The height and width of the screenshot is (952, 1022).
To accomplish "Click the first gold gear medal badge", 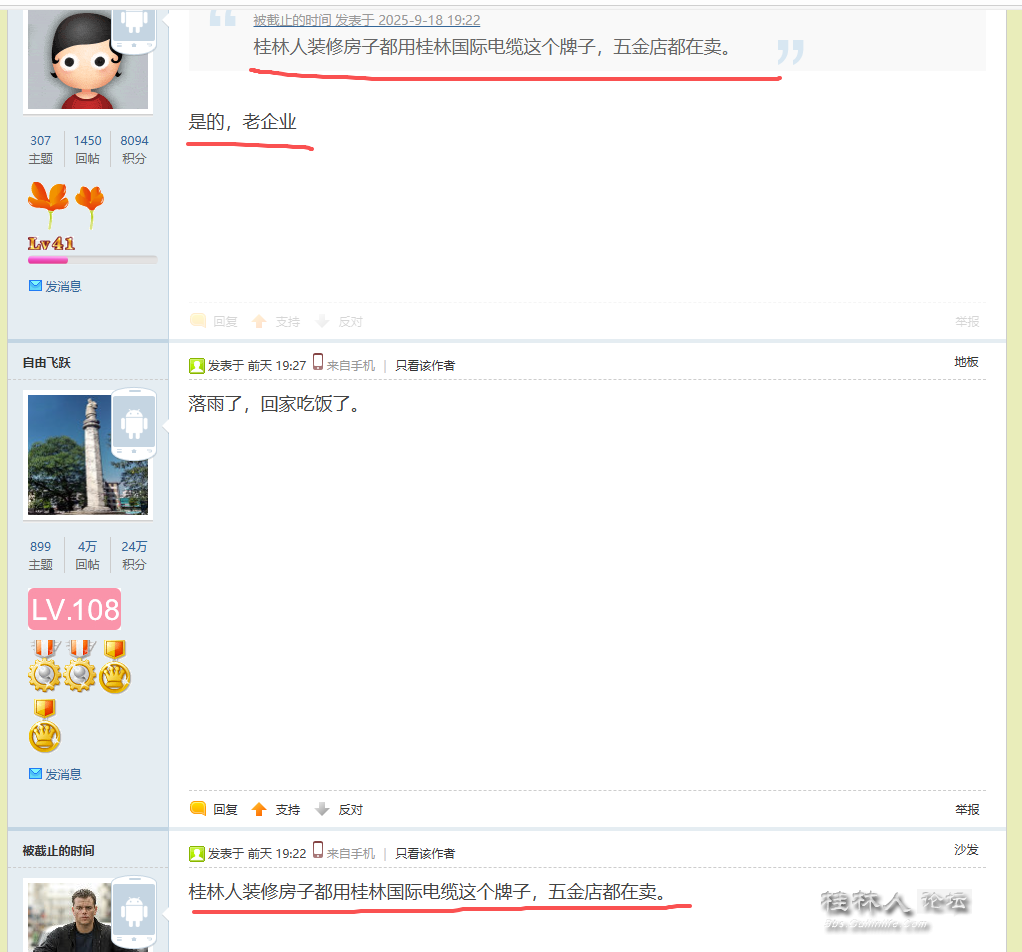I will (x=44, y=666).
